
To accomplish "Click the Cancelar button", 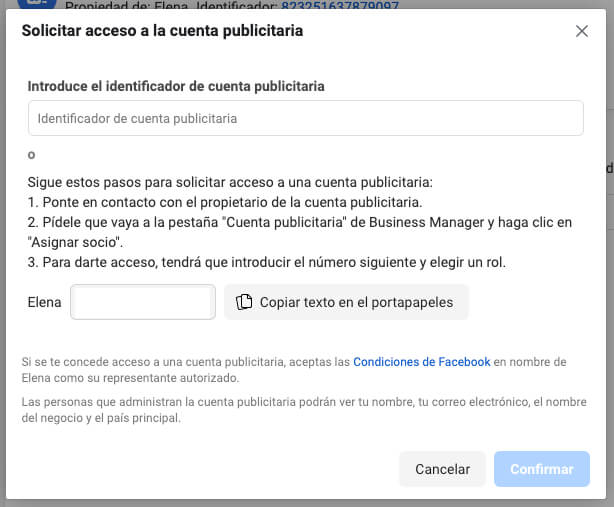I will [442, 469].
